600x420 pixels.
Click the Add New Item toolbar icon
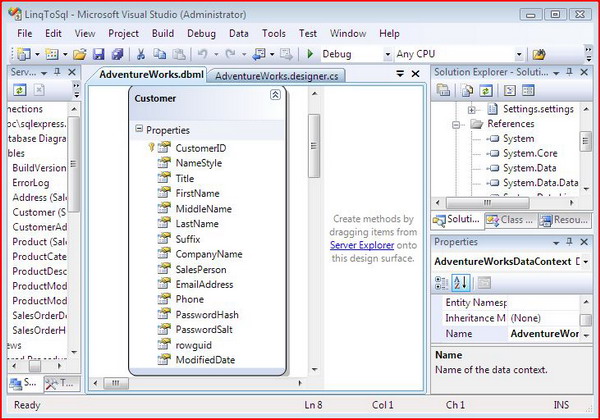coord(52,54)
